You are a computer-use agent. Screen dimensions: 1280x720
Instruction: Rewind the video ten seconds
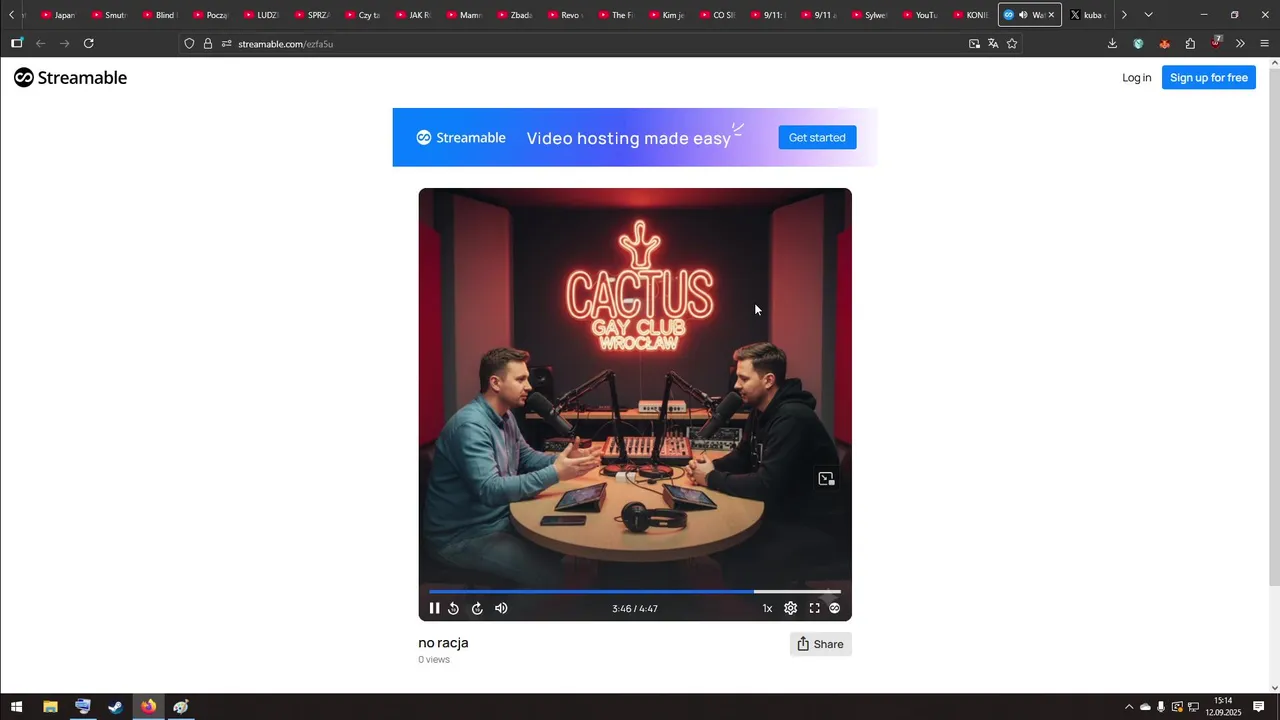click(x=453, y=608)
